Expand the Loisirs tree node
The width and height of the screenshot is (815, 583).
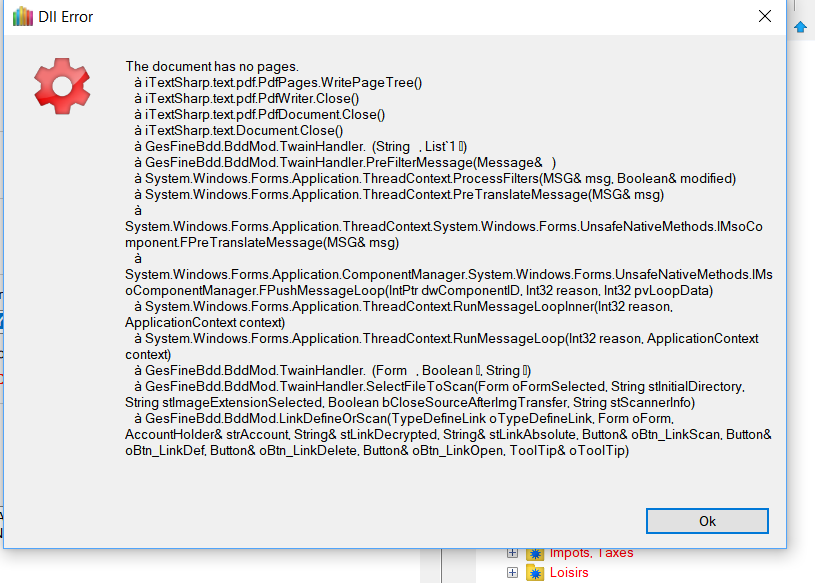coord(513,573)
